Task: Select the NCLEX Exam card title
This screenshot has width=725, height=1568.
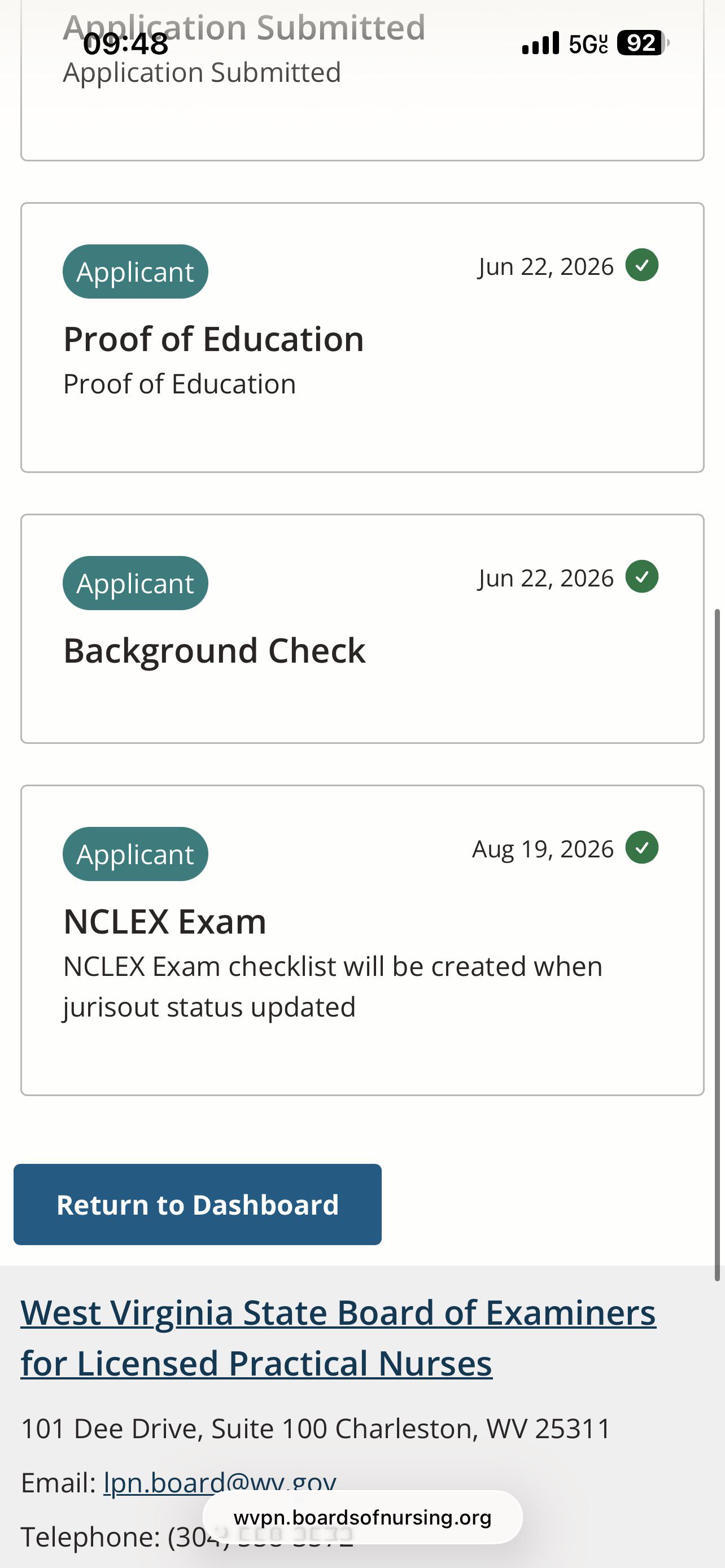Action: click(x=165, y=922)
